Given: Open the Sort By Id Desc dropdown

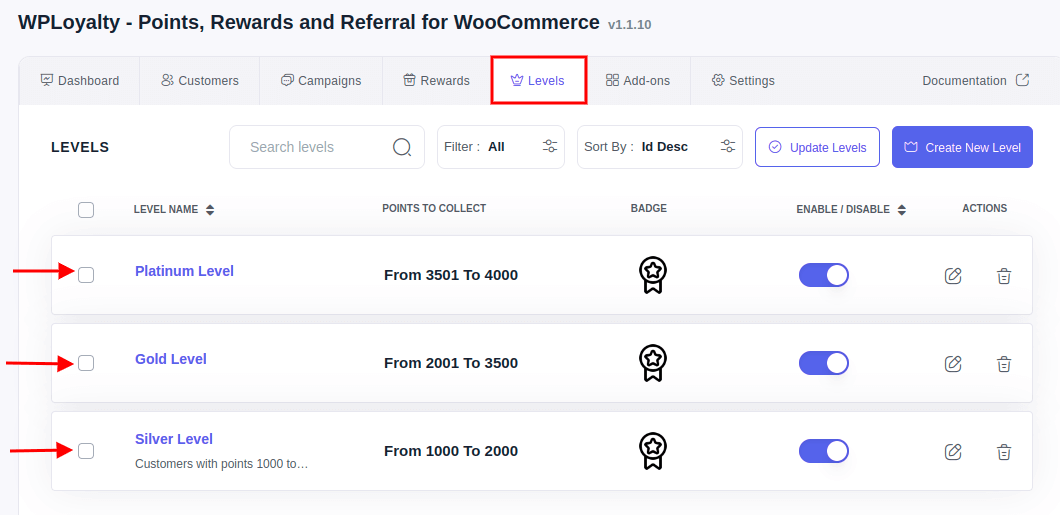Looking at the screenshot, I should point(660,147).
